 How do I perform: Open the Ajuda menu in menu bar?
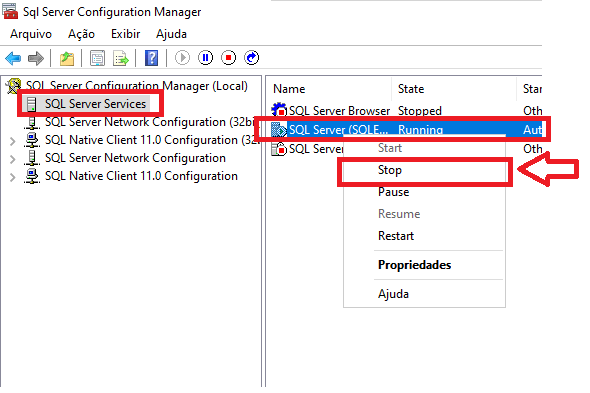(171, 34)
